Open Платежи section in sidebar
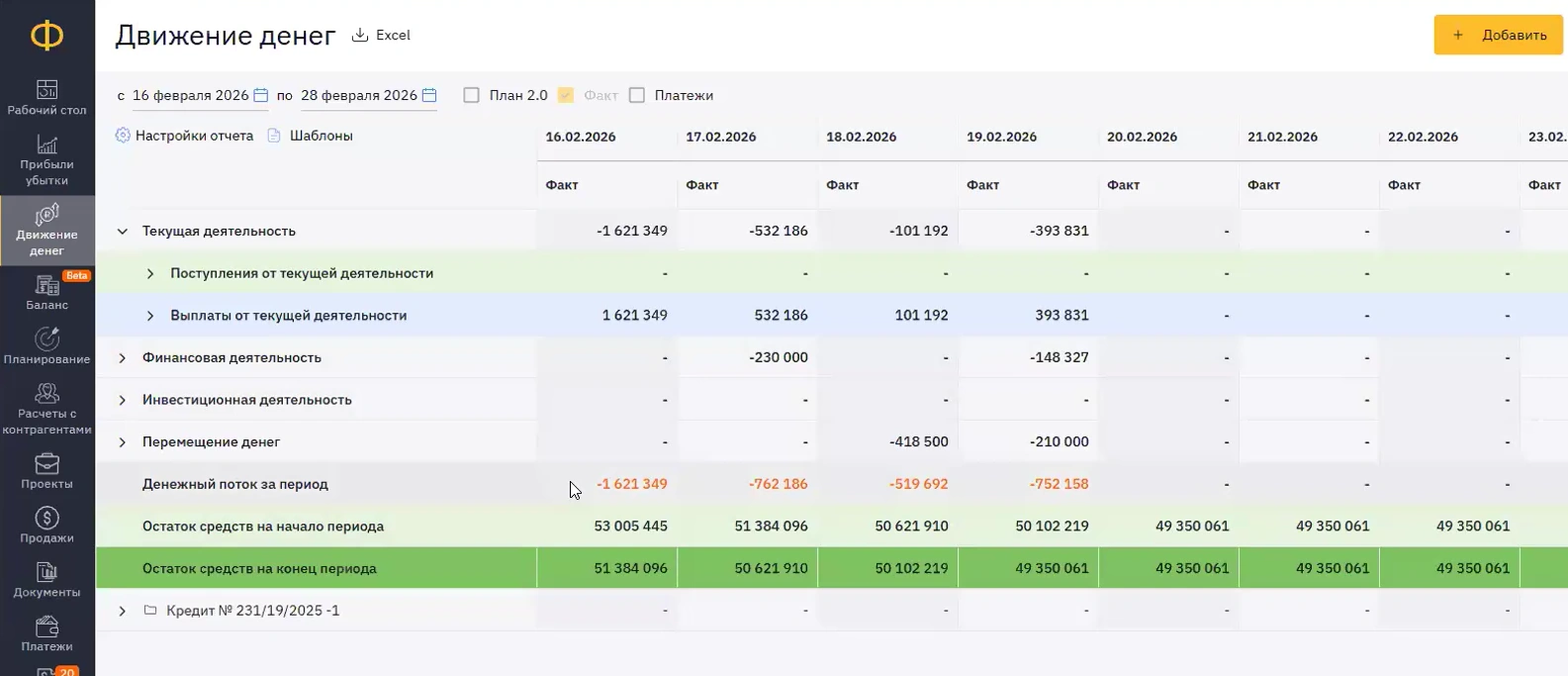1568x676 pixels. coord(46,634)
